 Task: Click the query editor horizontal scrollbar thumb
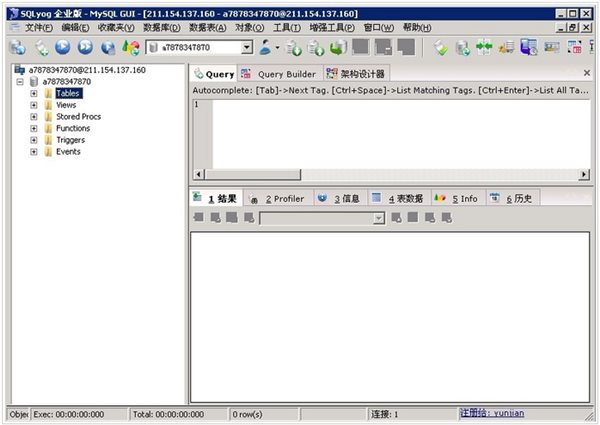[x=253, y=174]
